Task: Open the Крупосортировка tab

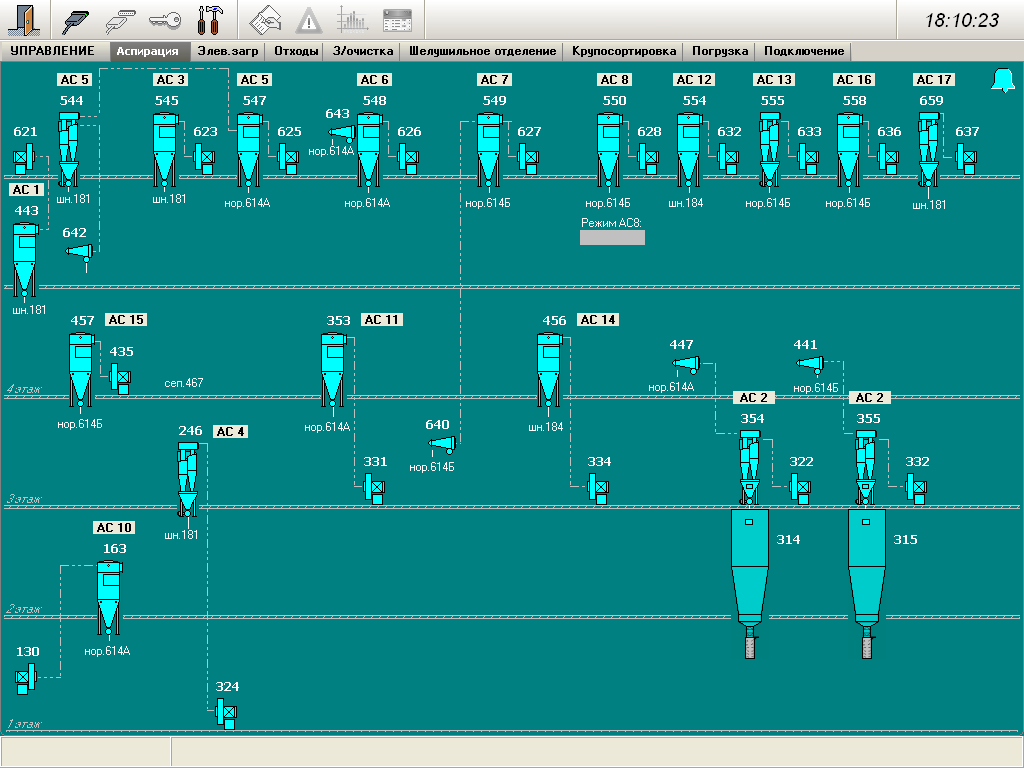Action: pos(624,51)
